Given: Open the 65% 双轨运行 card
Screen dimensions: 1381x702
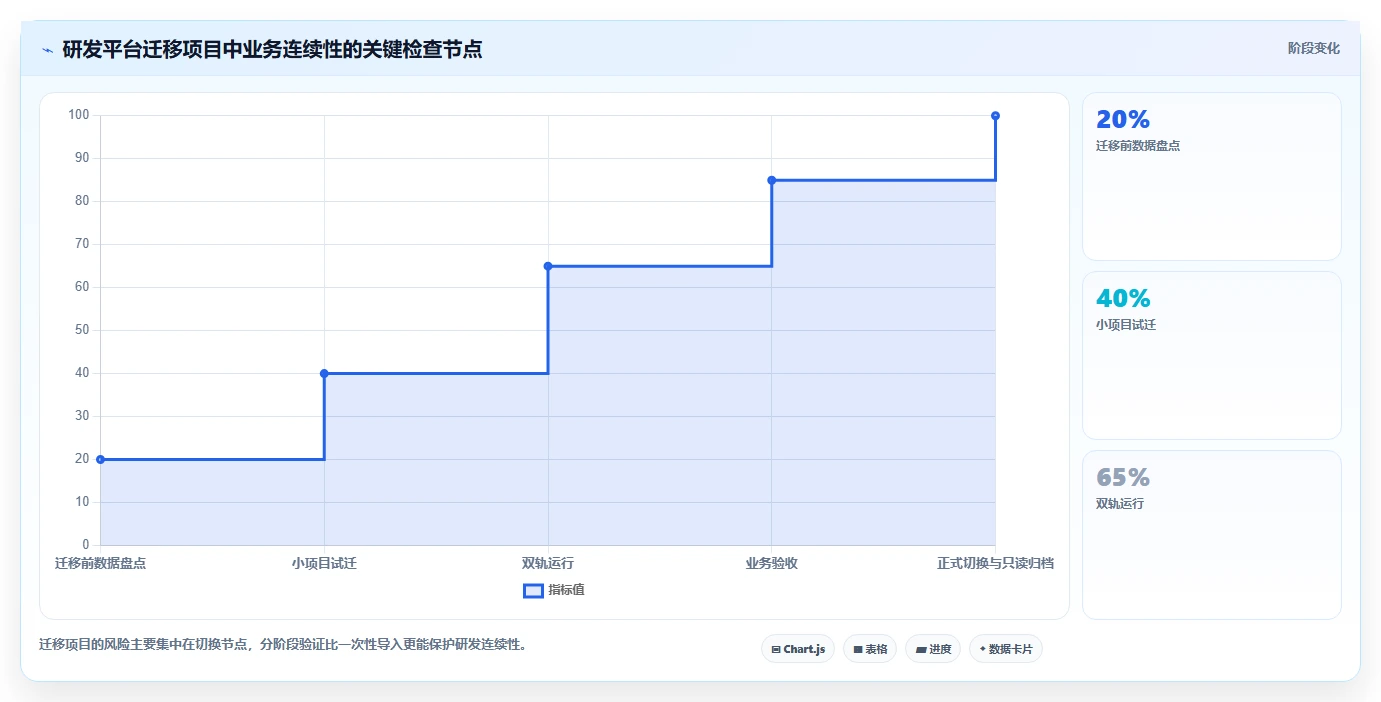Looking at the screenshot, I should 1211,535.
